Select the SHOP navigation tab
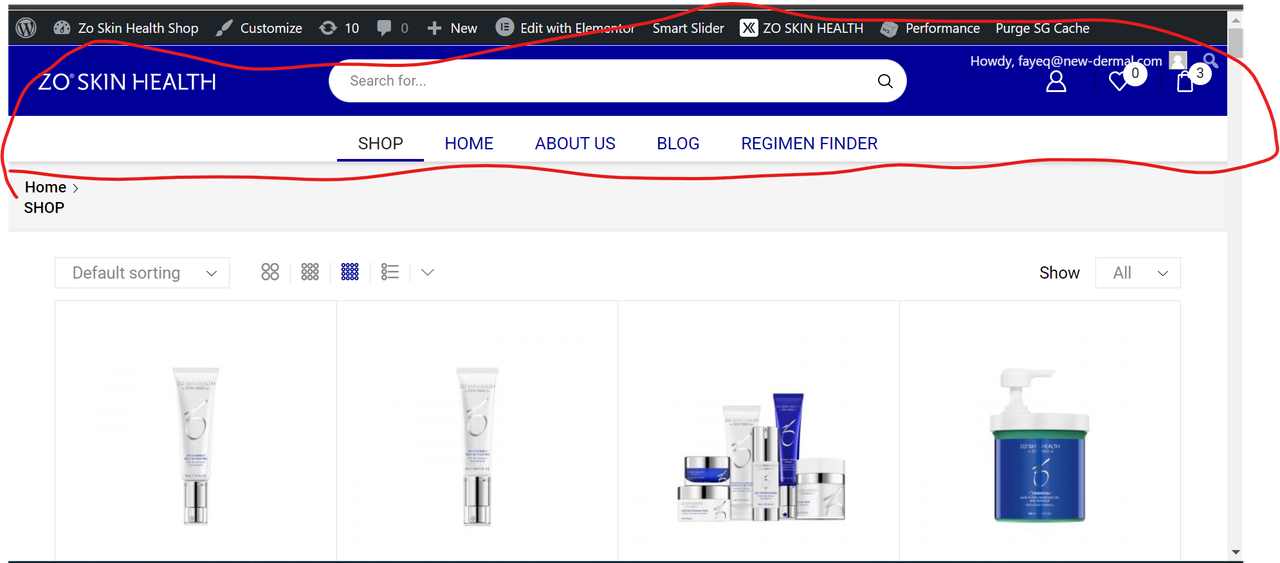Screen dimensions: 1280x563 (x=381, y=143)
